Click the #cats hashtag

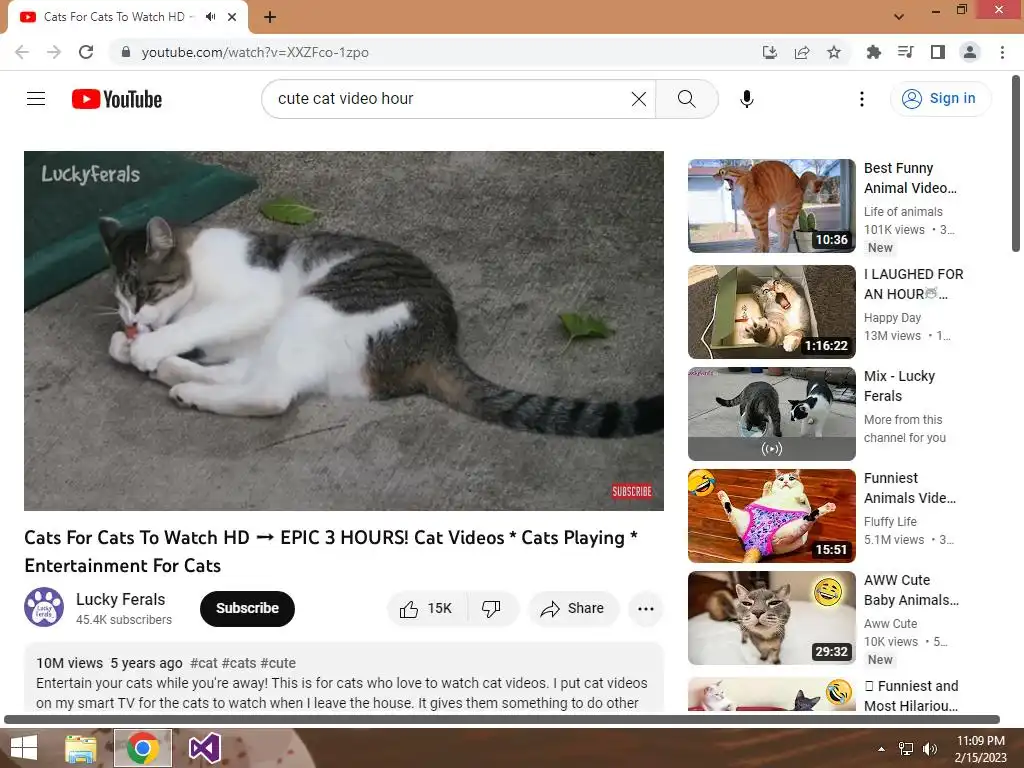click(239, 664)
